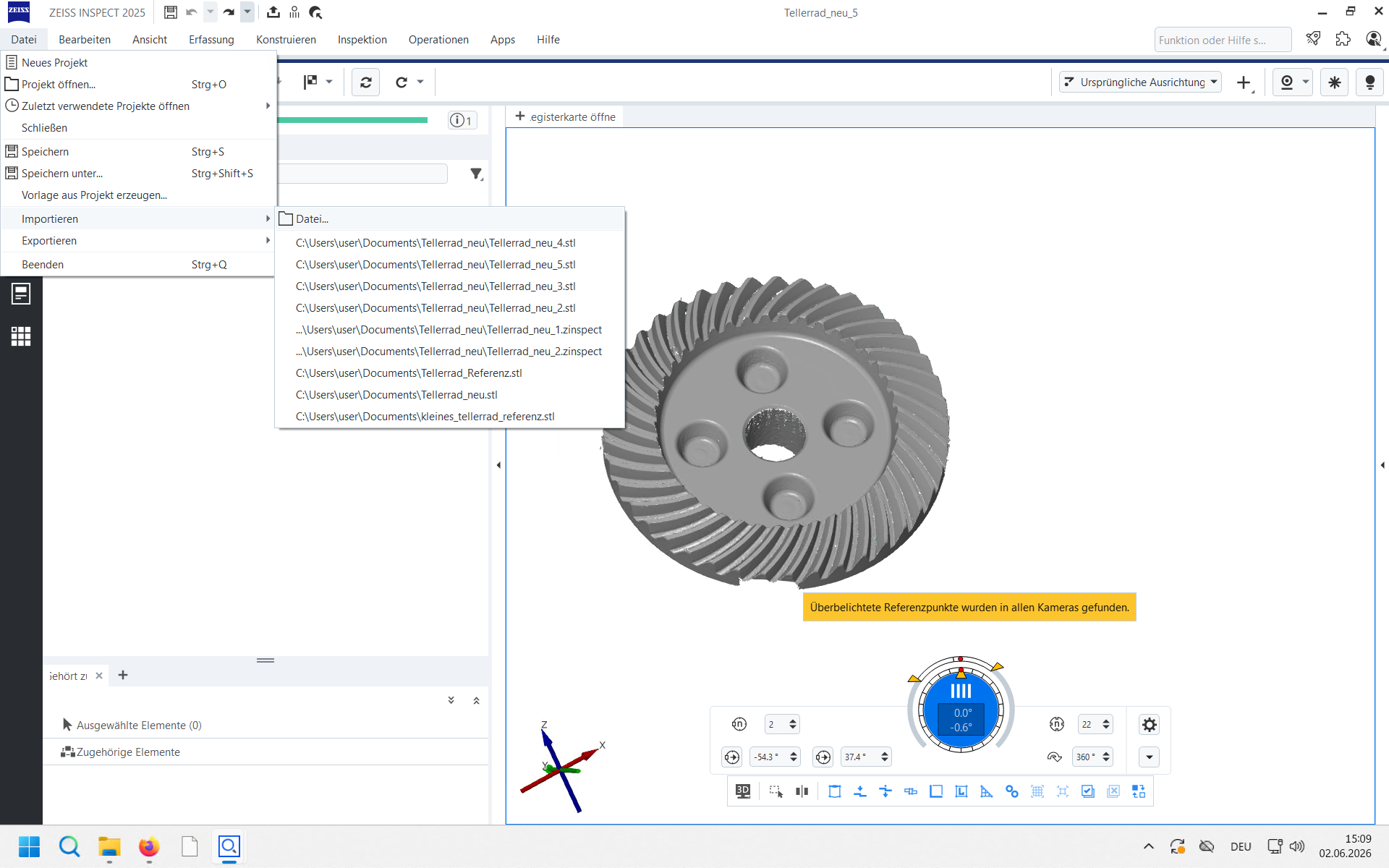Expand the rotary table options dropdown arrow
Viewport: 1389px width, 868px height.
1149,757
